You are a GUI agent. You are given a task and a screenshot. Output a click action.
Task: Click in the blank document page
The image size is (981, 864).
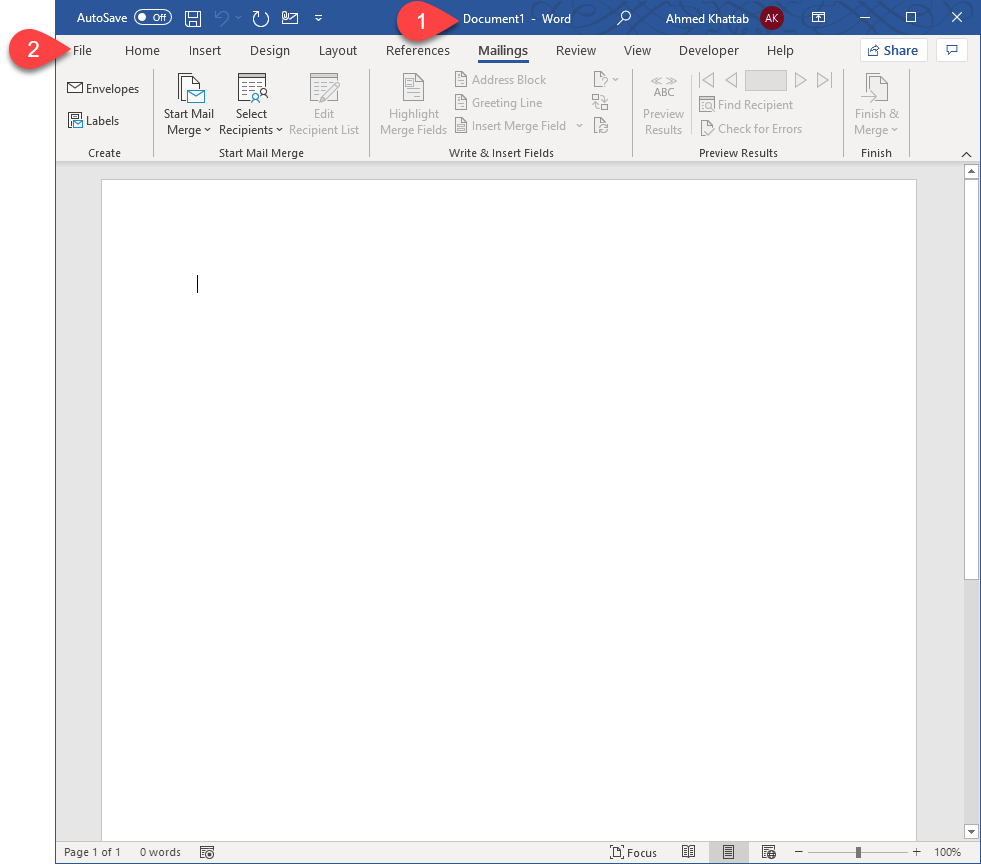pos(509,510)
